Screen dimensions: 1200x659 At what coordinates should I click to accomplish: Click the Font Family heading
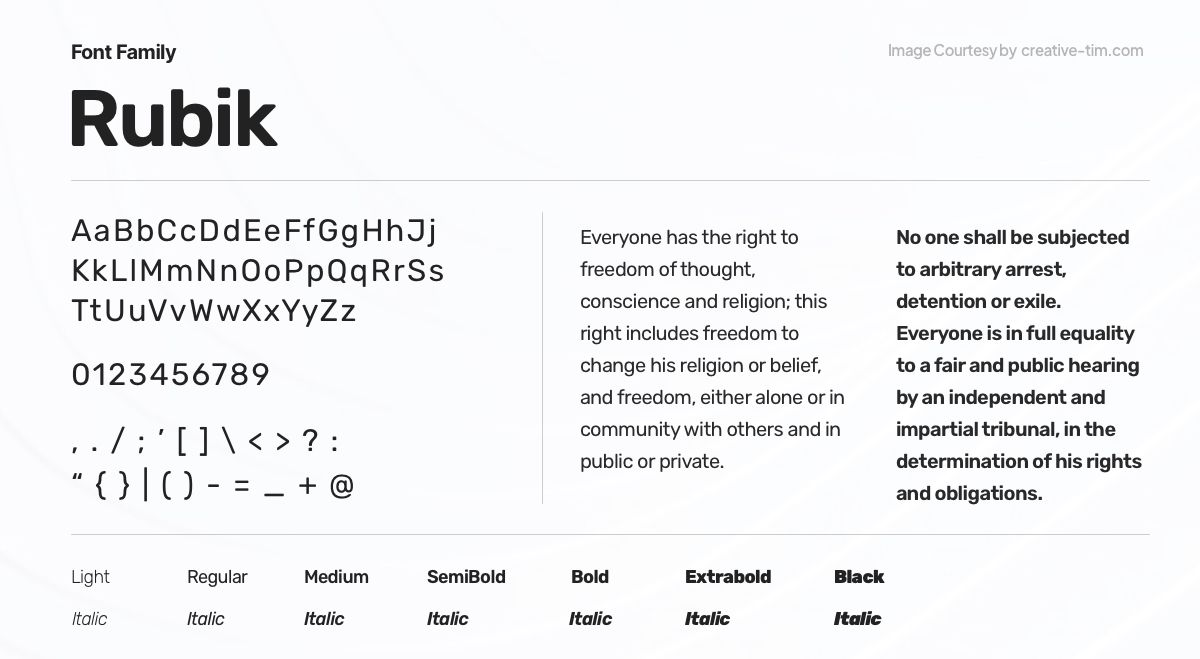123,52
